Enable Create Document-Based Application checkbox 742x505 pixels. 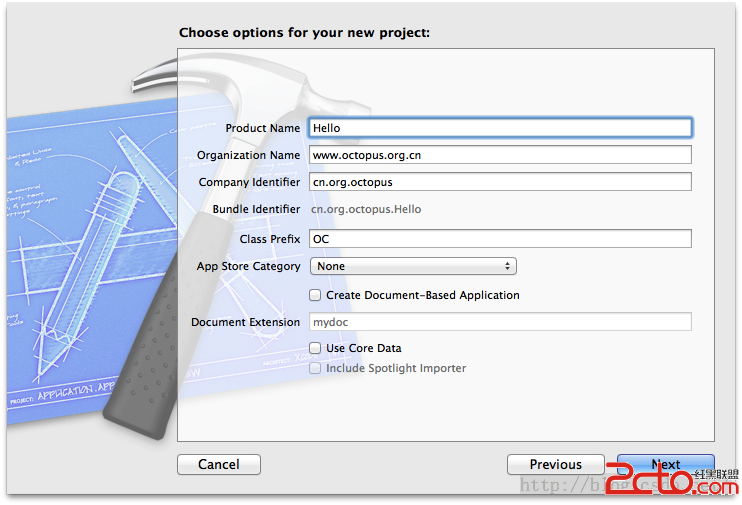[315, 295]
